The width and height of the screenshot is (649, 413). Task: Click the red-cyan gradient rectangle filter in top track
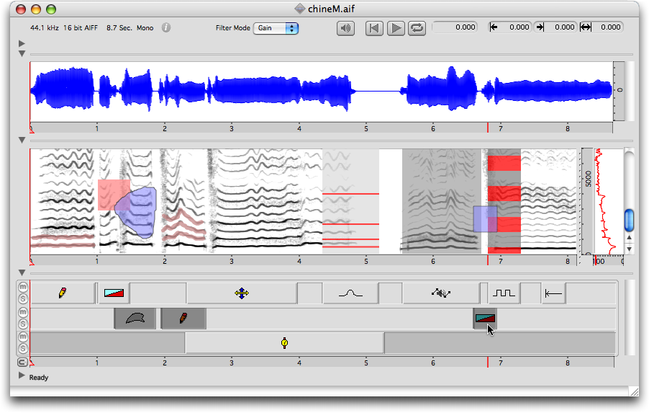pyautogui.click(x=114, y=293)
